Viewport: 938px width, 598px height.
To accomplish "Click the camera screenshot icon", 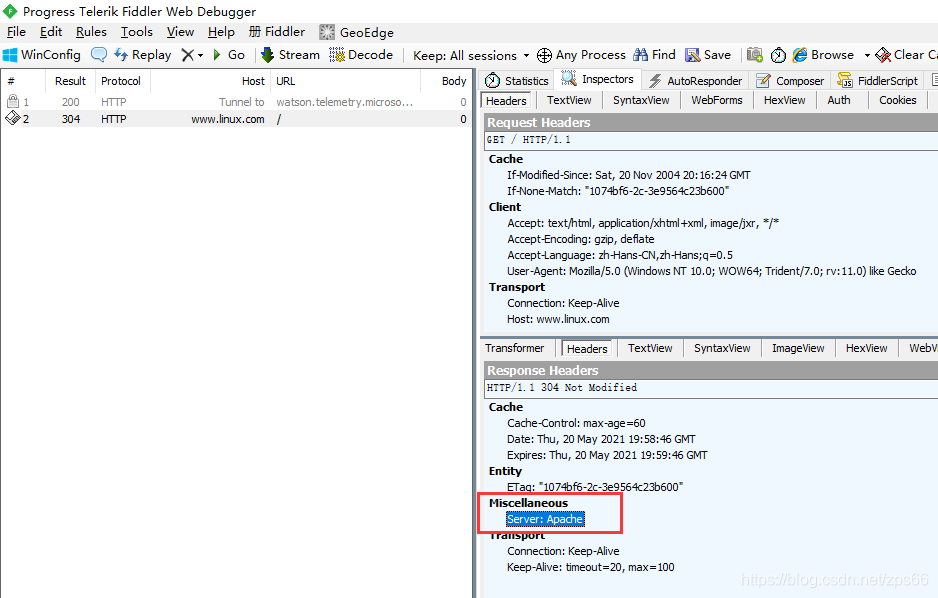I will (x=755, y=55).
